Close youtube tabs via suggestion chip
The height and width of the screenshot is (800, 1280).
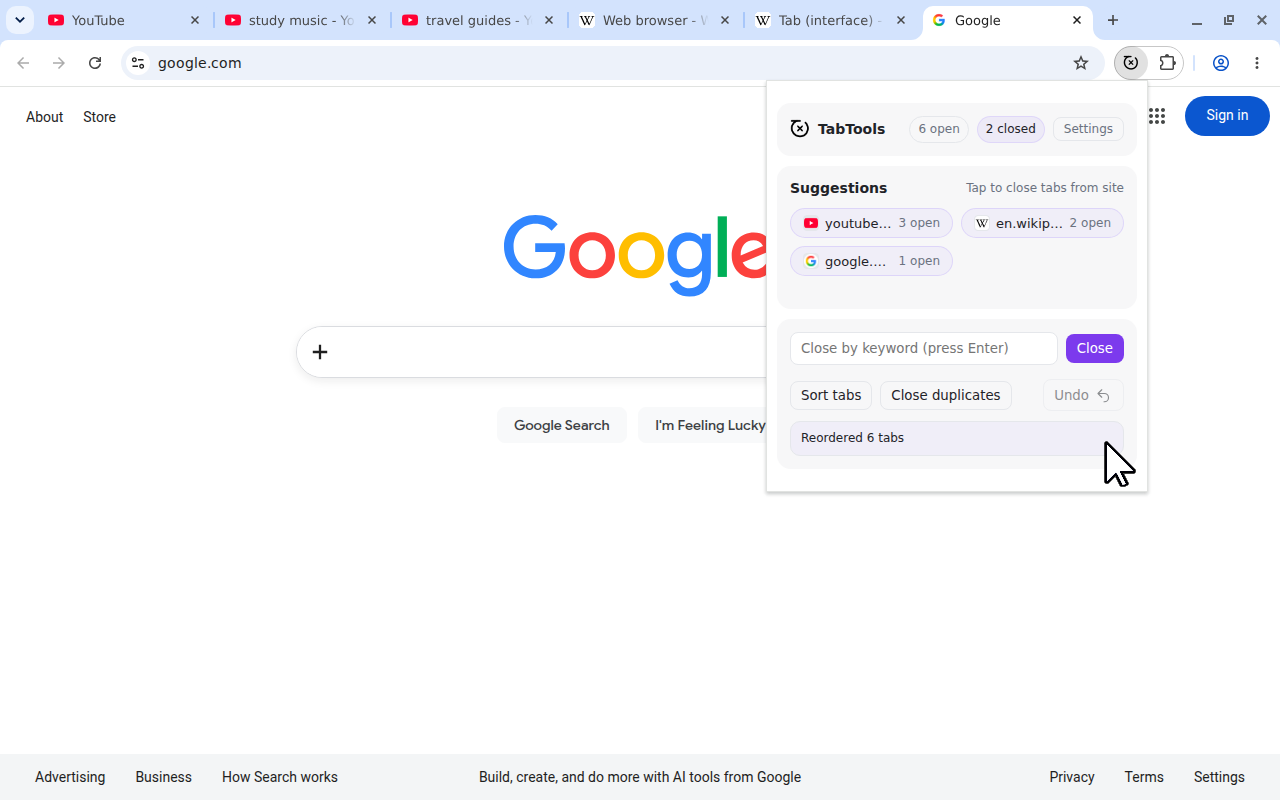(871, 223)
